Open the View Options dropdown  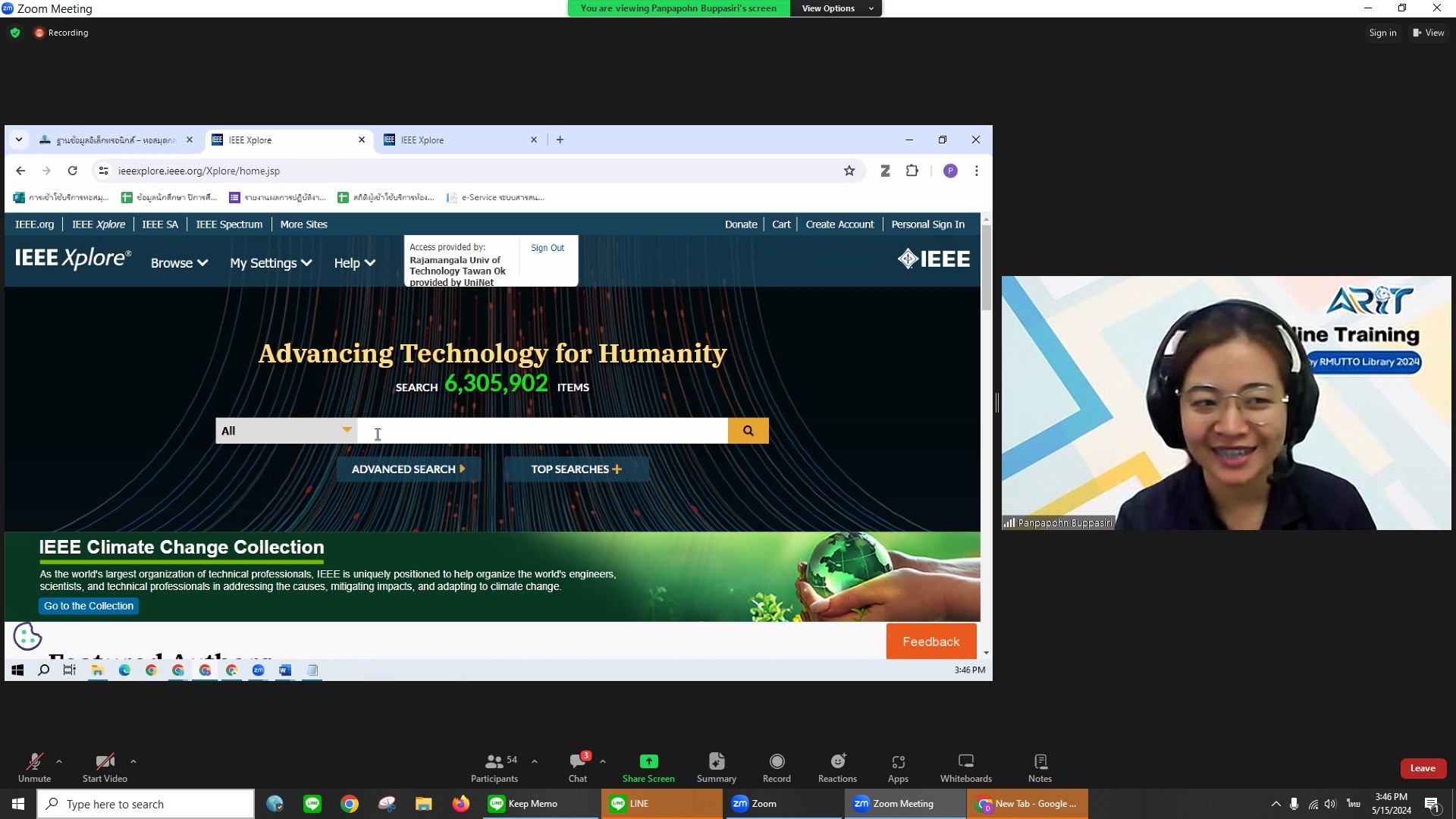(836, 8)
